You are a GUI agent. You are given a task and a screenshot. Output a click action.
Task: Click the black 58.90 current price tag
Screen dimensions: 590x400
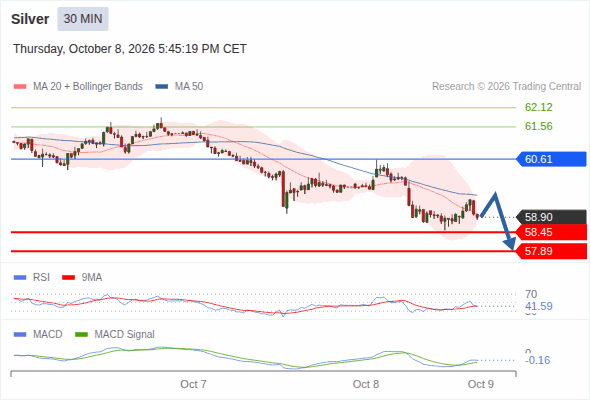coord(551,217)
